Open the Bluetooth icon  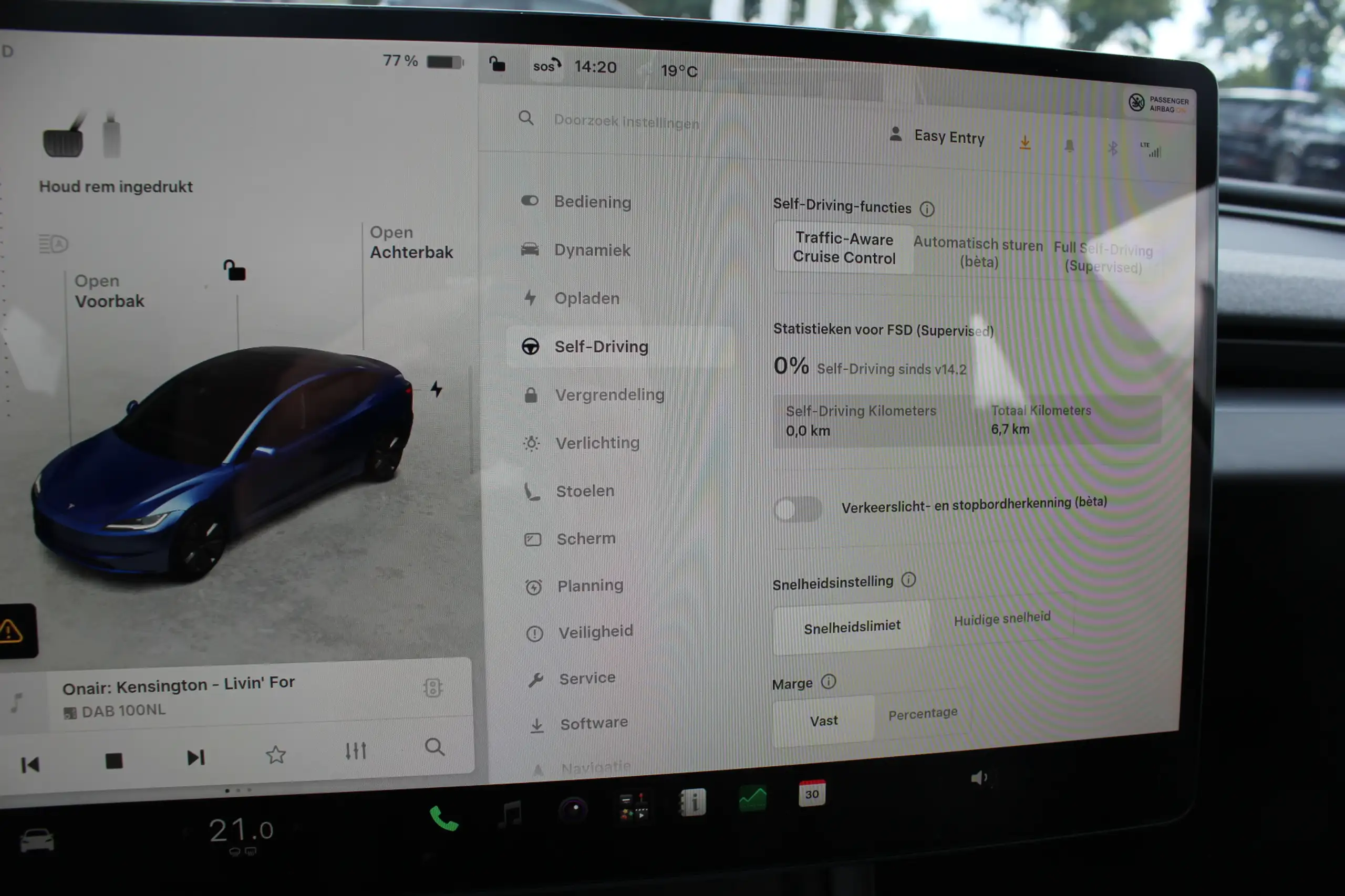pos(1112,149)
